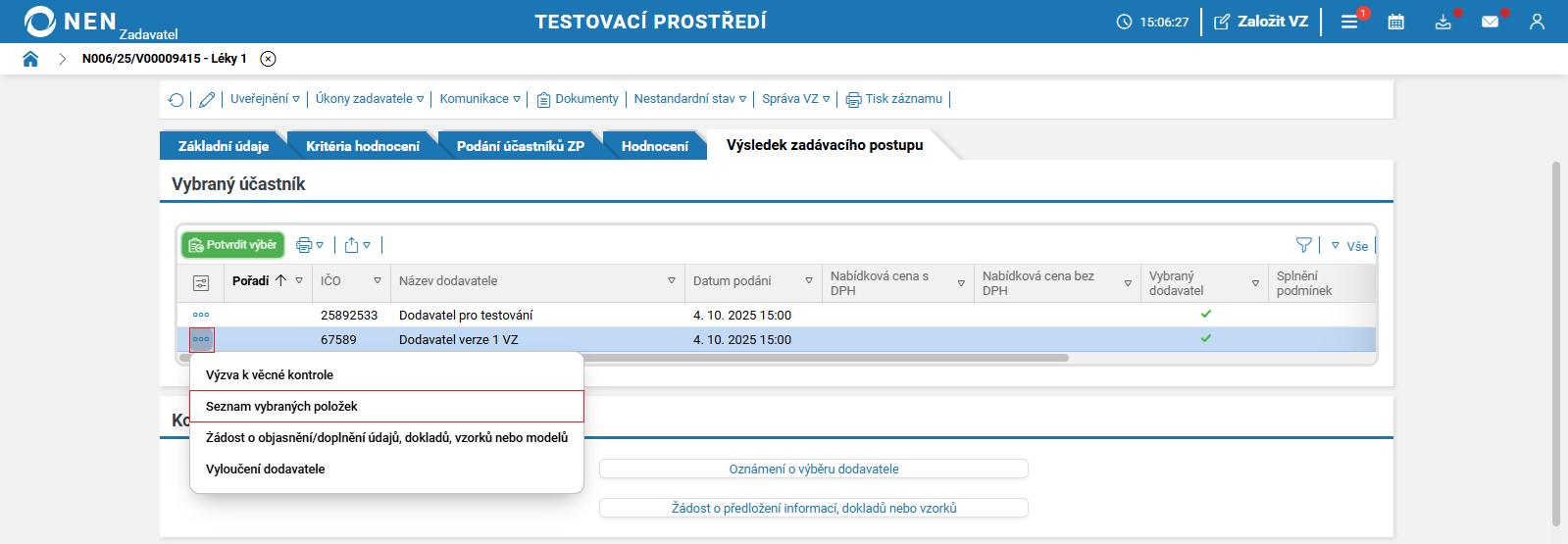Go to the home page via house icon
Screen dimensions: 1568x544
[x=30, y=59]
